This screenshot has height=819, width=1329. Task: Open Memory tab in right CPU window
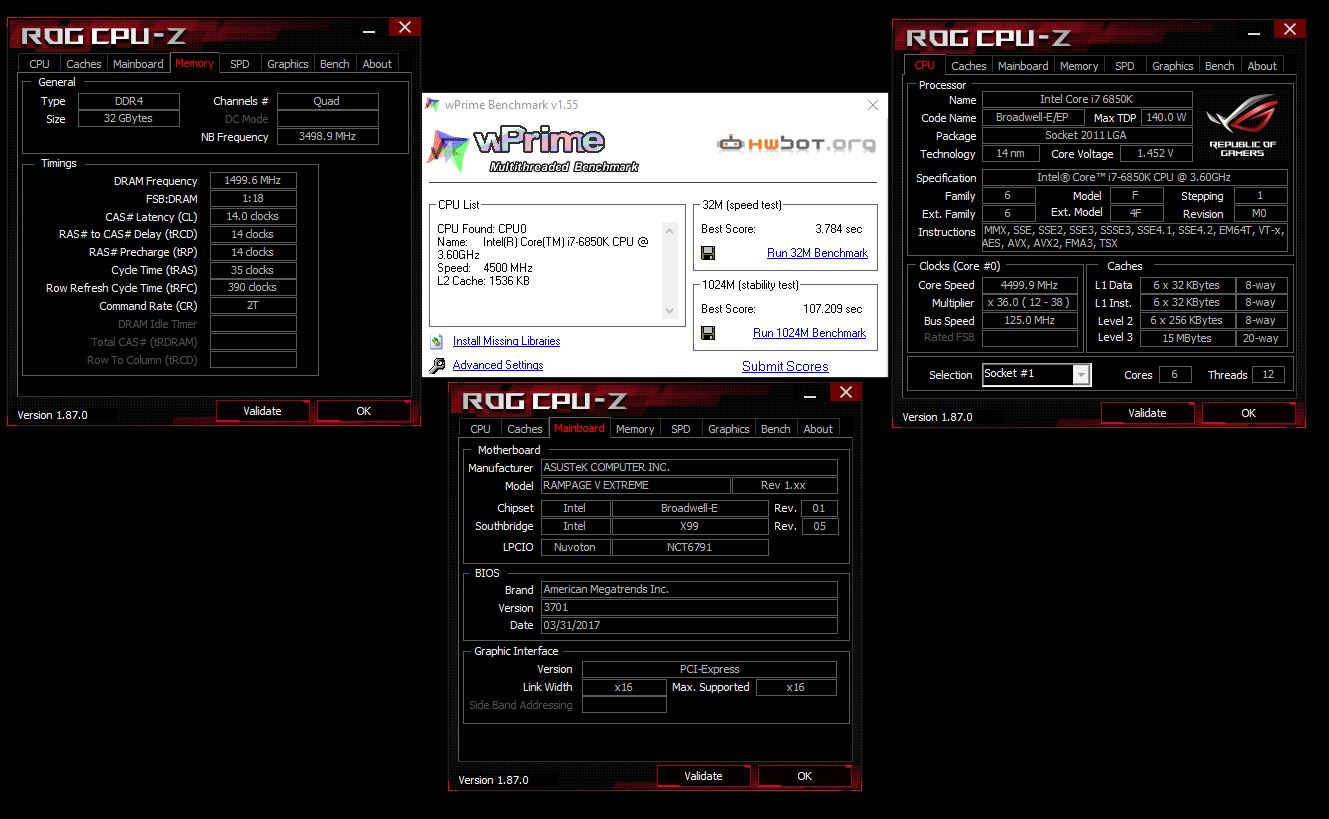tap(1079, 66)
